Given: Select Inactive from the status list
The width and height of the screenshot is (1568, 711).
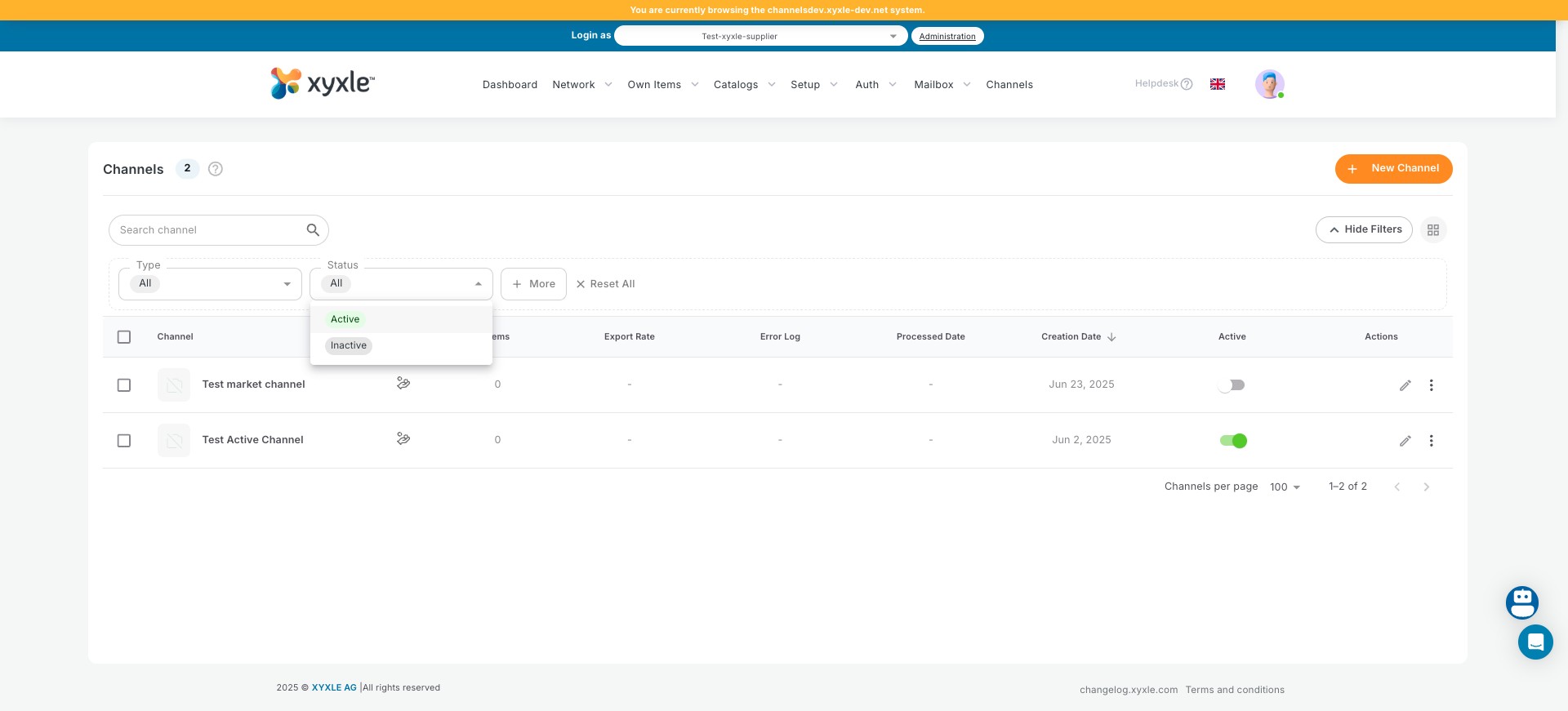Looking at the screenshot, I should click(x=349, y=346).
